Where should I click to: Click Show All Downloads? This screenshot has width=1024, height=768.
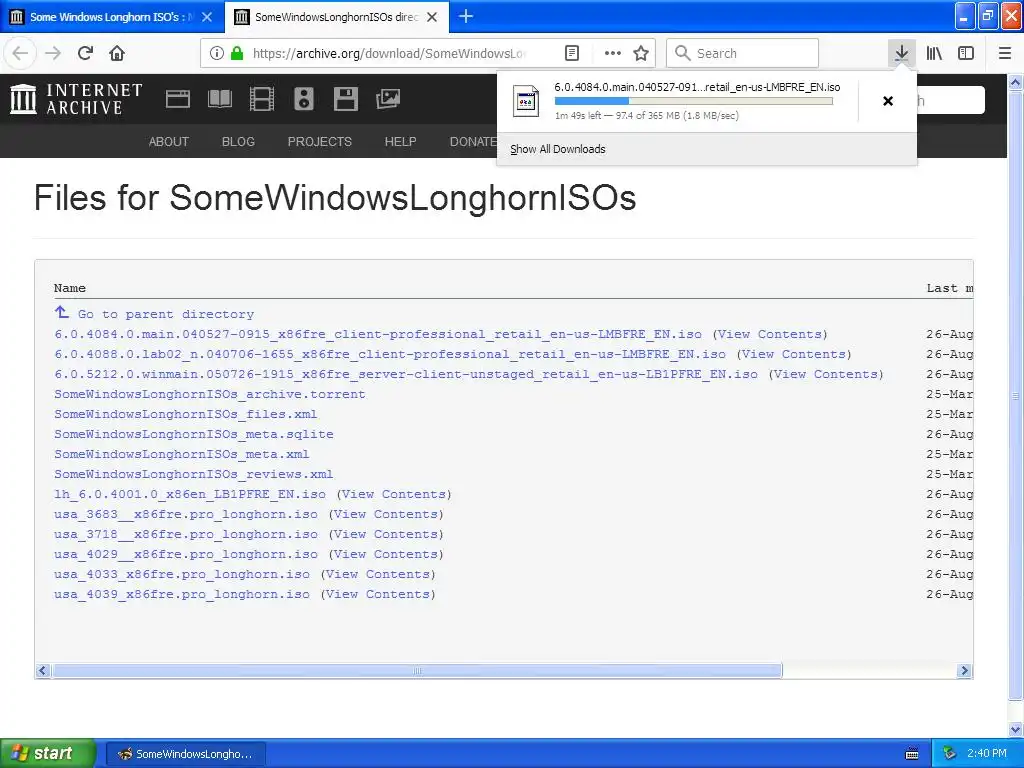pos(558,149)
